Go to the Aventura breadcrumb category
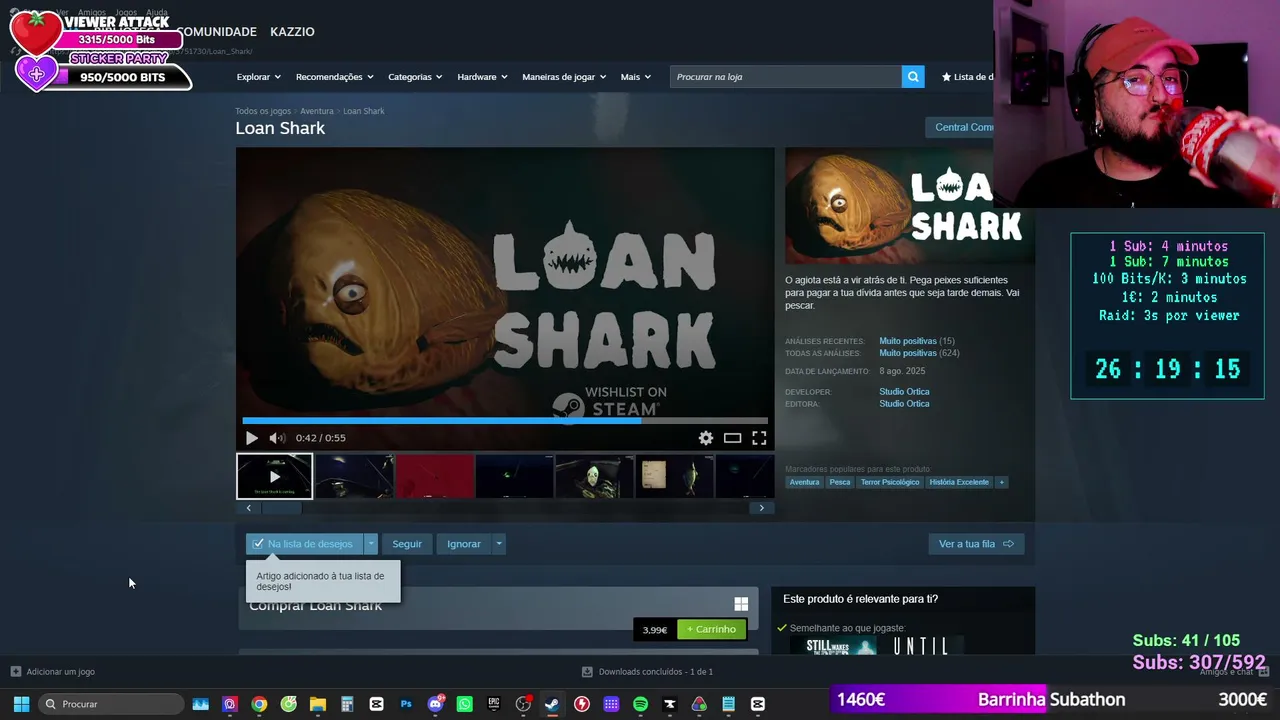 click(317, 111)
